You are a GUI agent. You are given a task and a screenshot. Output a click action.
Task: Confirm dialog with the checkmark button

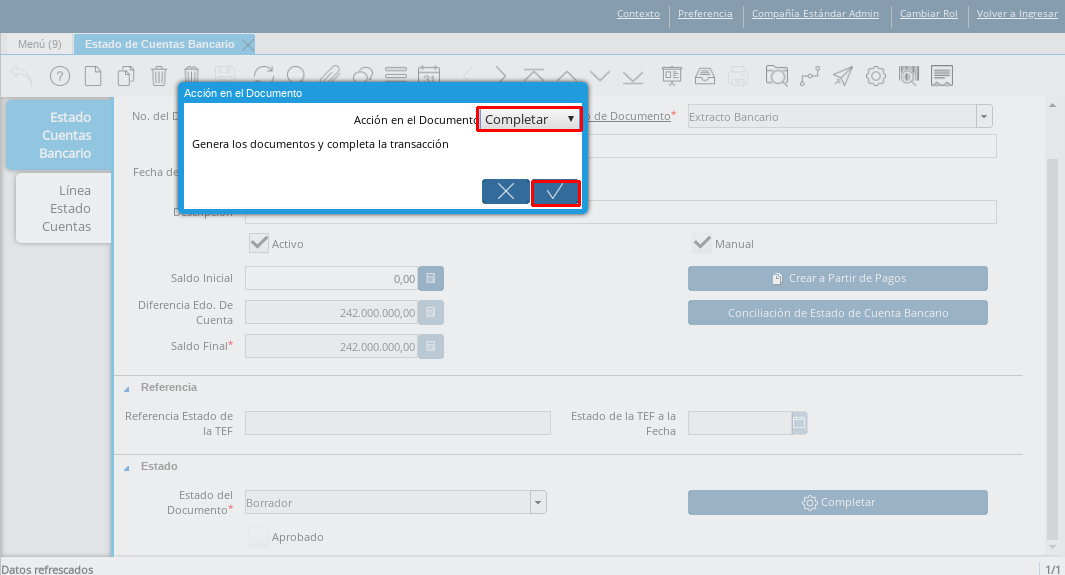pyautogui.click(x=555, y=192)
